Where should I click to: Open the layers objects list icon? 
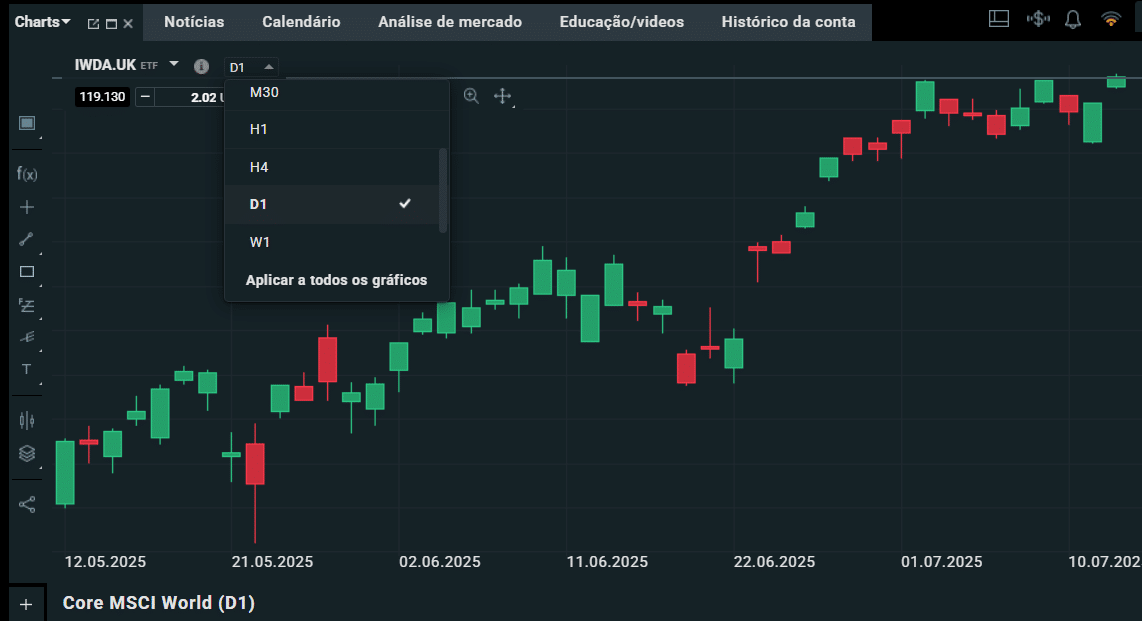(27, 454)
